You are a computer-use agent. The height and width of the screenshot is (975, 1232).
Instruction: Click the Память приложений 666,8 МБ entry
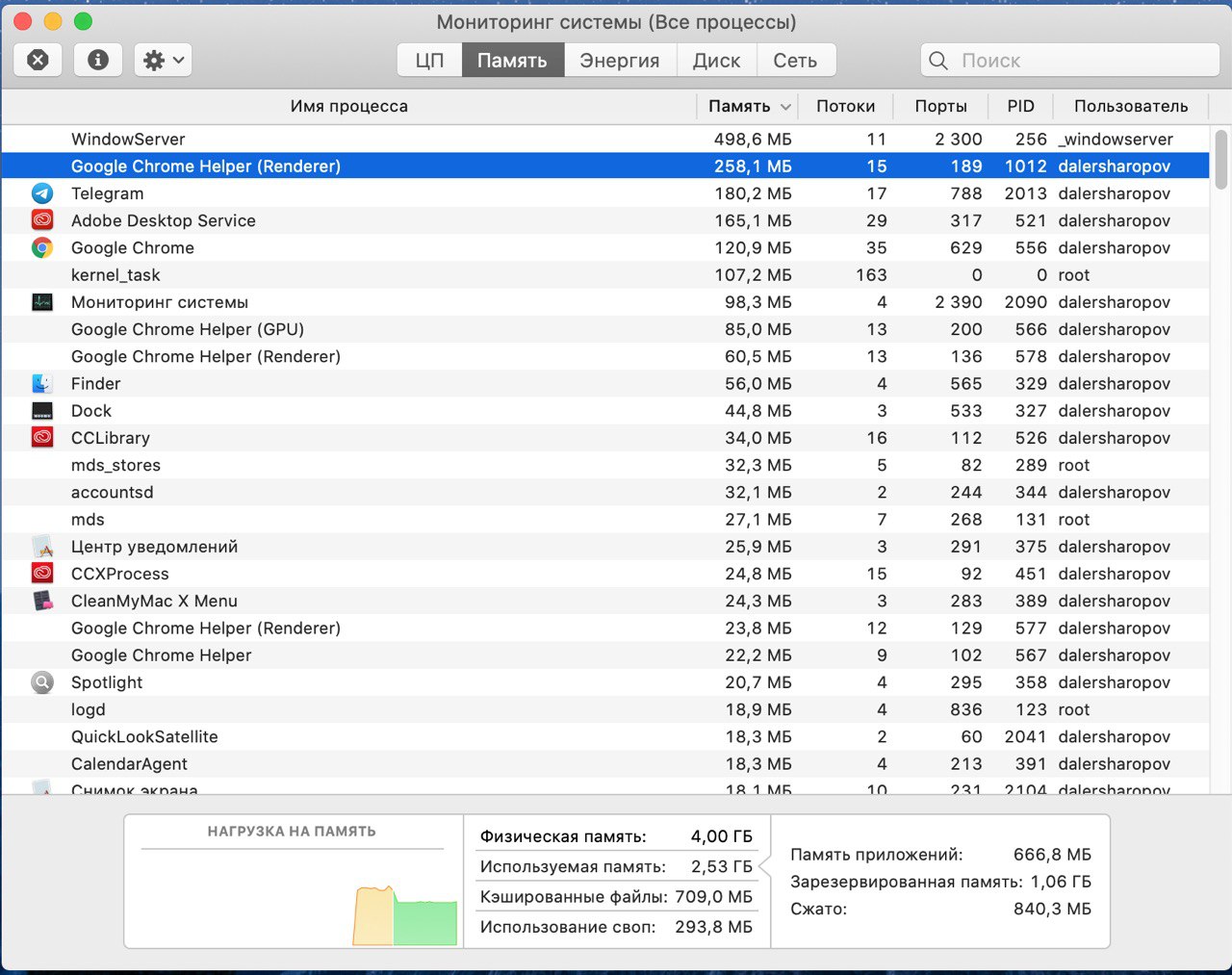pyautogui.click(x=940, y=855)
